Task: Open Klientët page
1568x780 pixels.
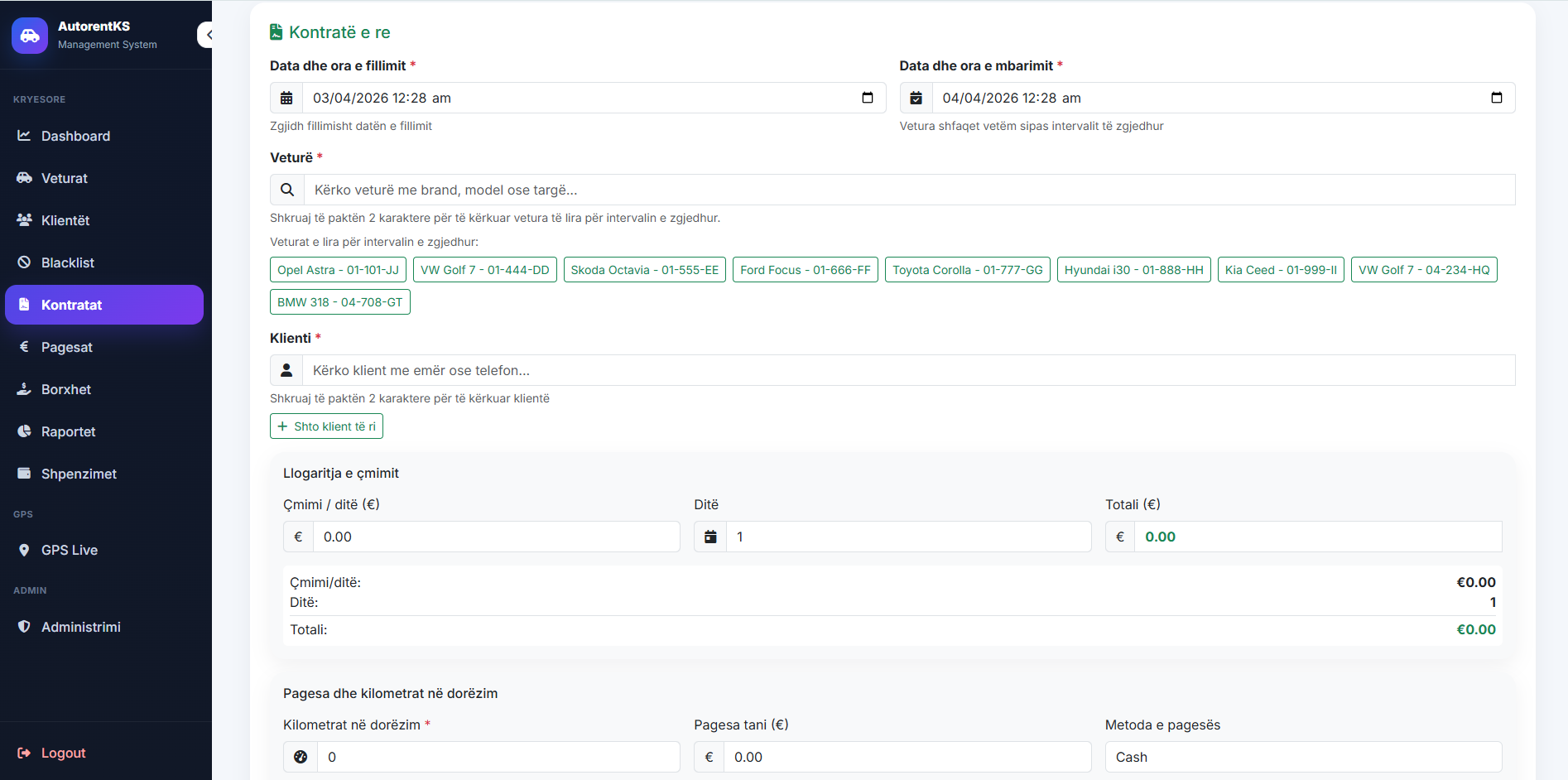Action: pyautogui.click(x=104, y=220)
